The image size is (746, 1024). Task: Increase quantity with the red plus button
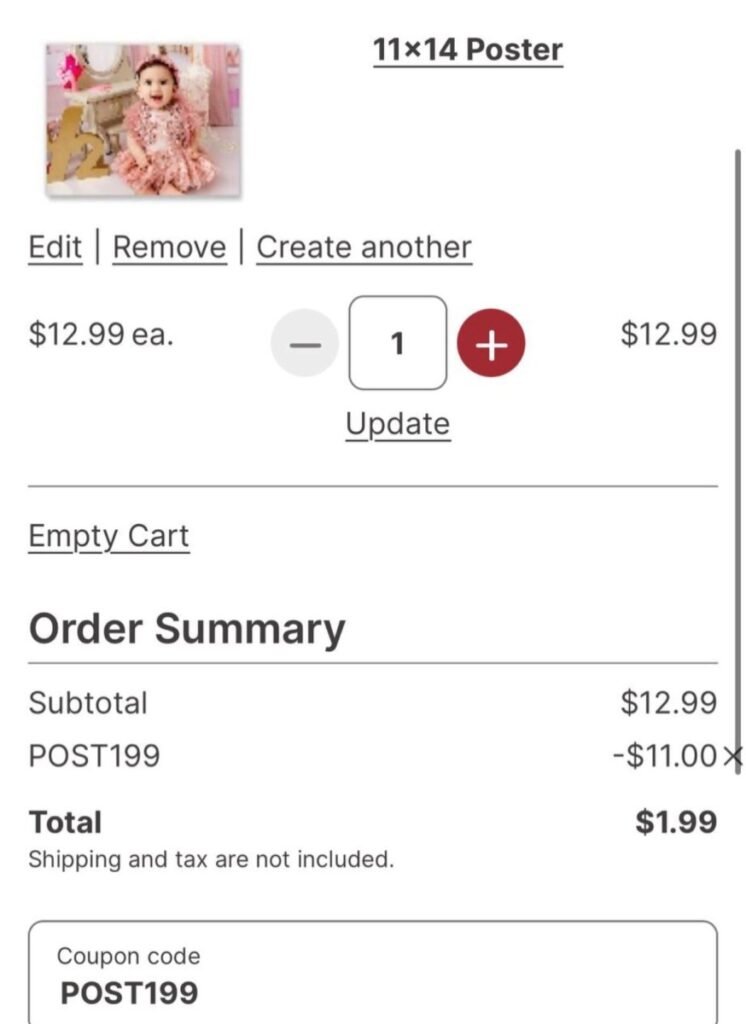[x=491, y=343]
